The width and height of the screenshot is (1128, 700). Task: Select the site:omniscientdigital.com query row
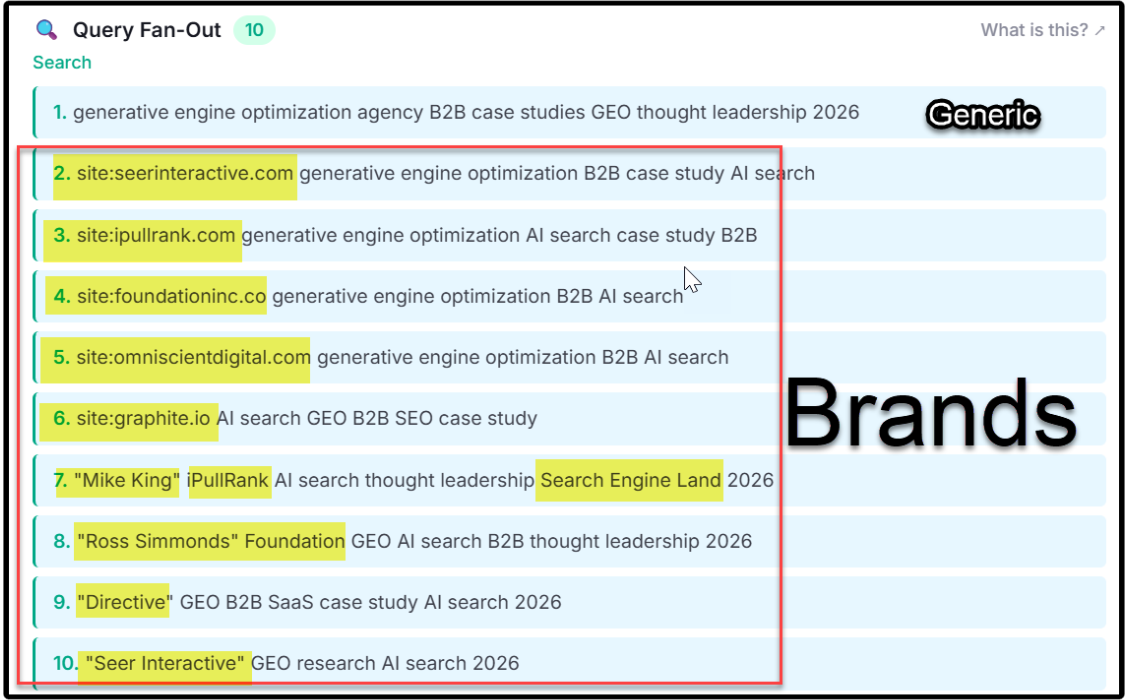click(x=569, y=358)
